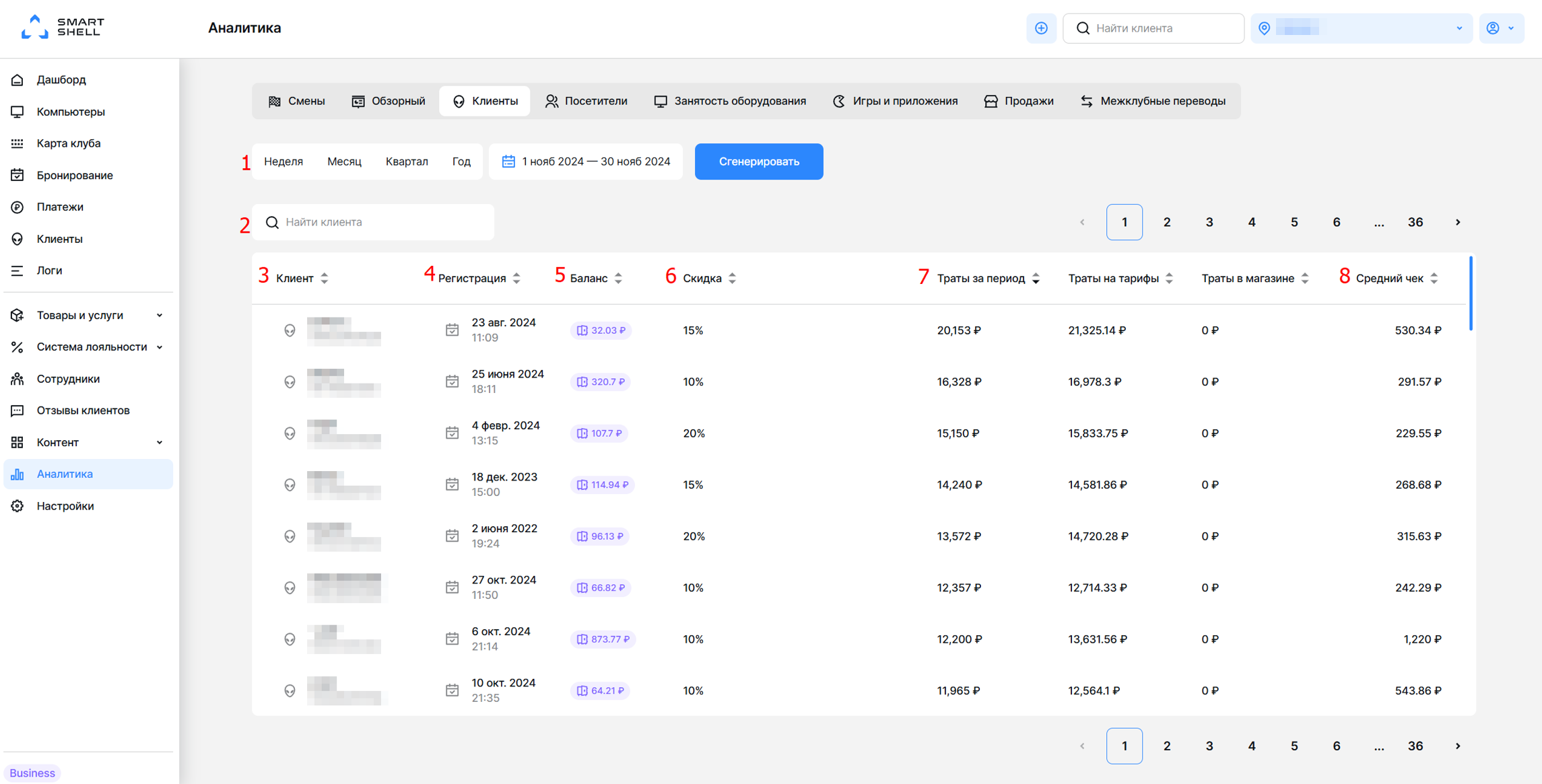Open the user account profile menu

click(1501, 28)
